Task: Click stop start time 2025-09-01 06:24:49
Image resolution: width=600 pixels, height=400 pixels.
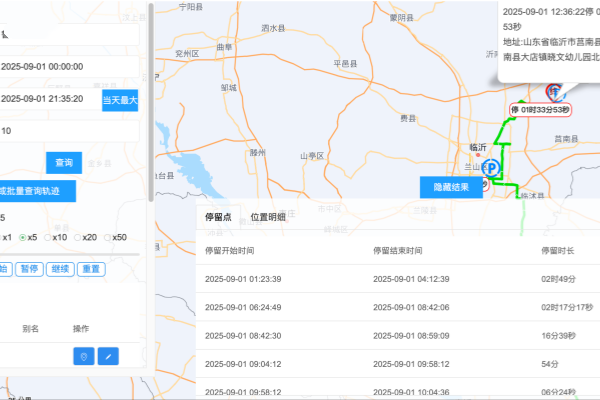Action: click(243, 307)
